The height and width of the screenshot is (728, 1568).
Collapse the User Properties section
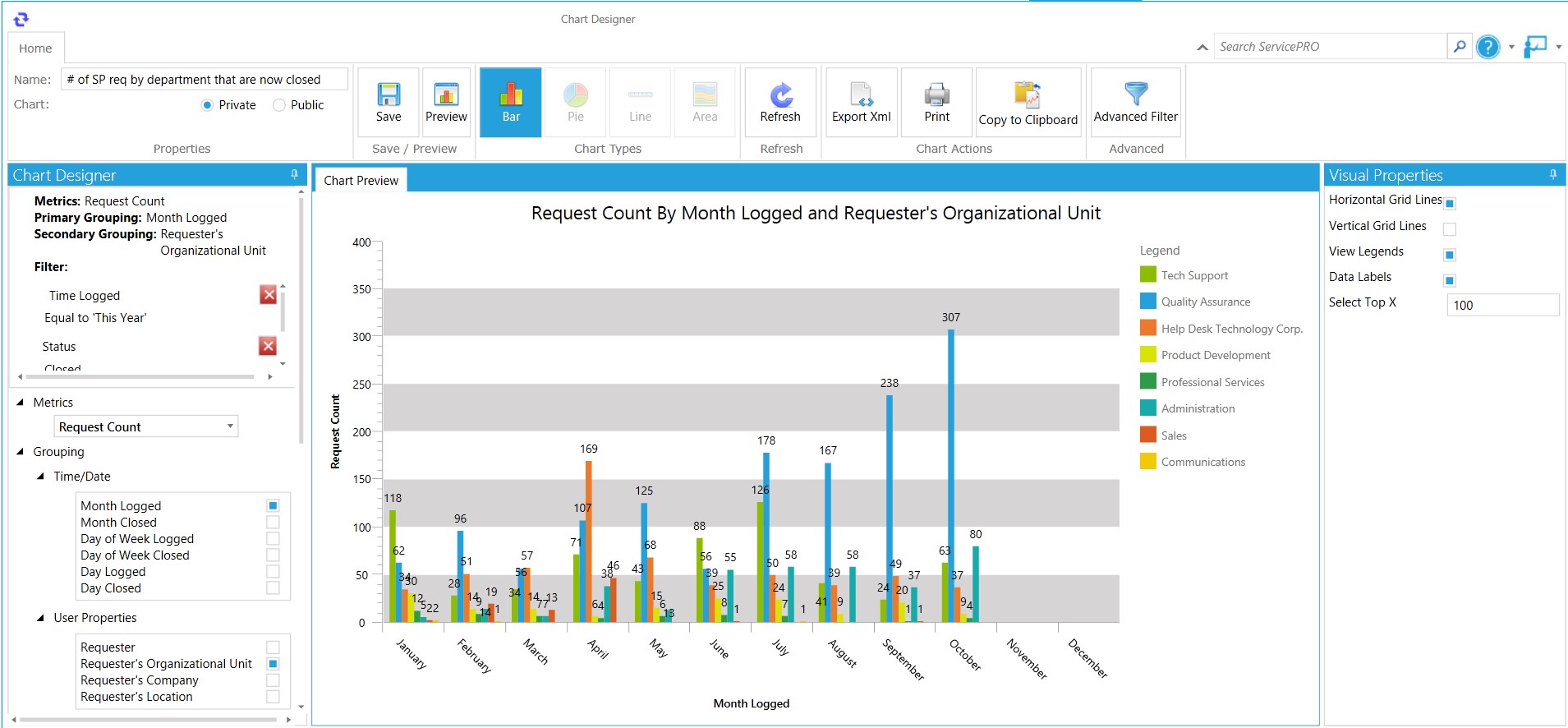point(40,618)
